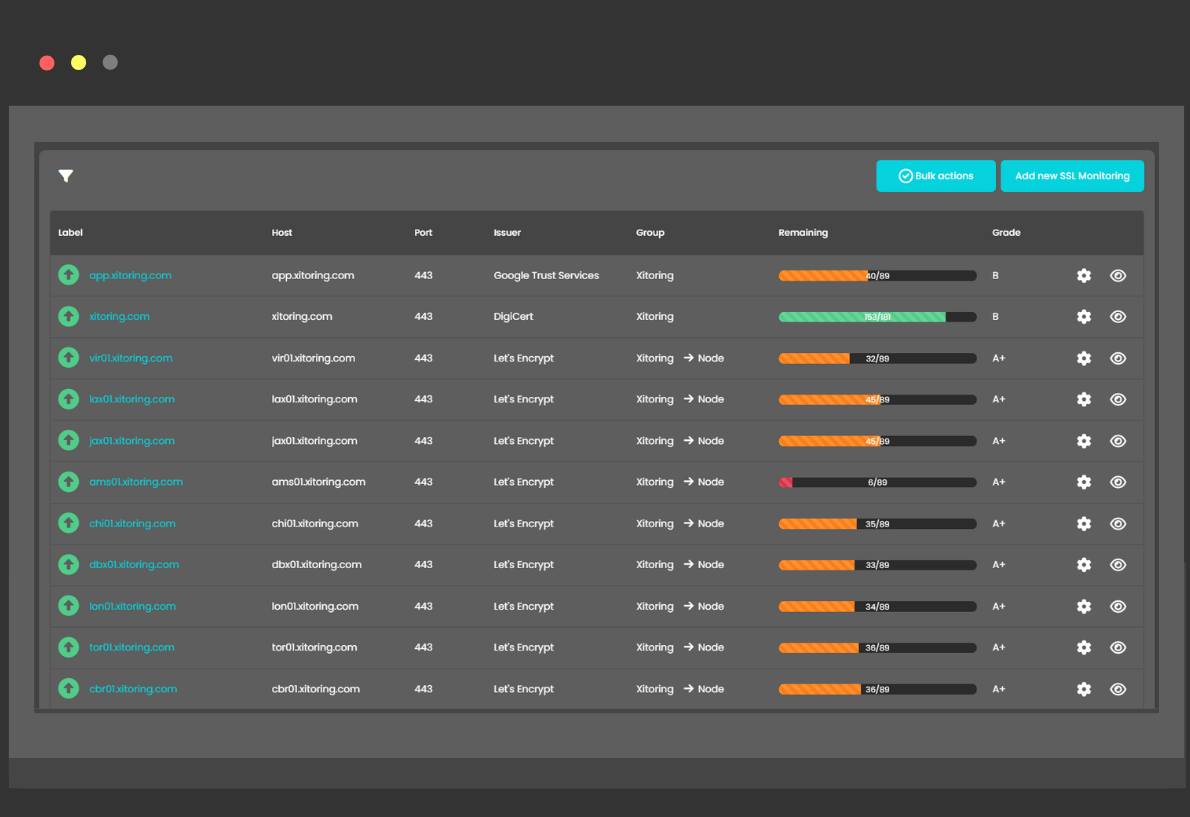Click Add new SSL Monitoring button
The width and height of the screenshot is (1190, 817).
click(x=1072, y=176)
